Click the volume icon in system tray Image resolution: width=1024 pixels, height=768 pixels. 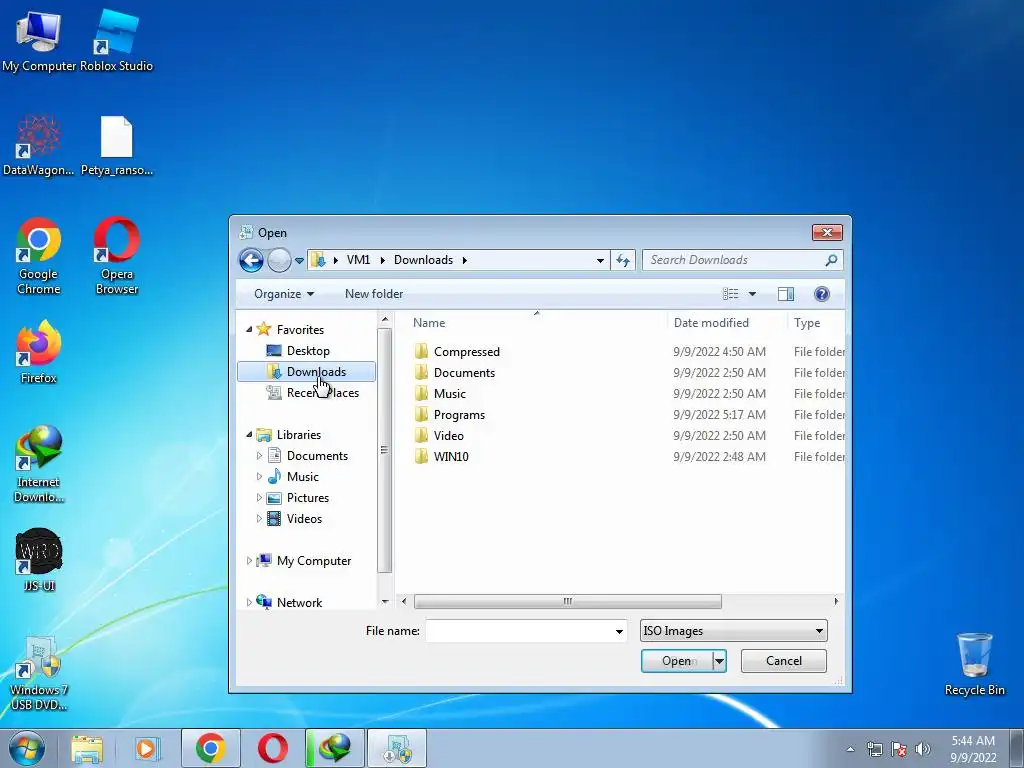(922, 749)
